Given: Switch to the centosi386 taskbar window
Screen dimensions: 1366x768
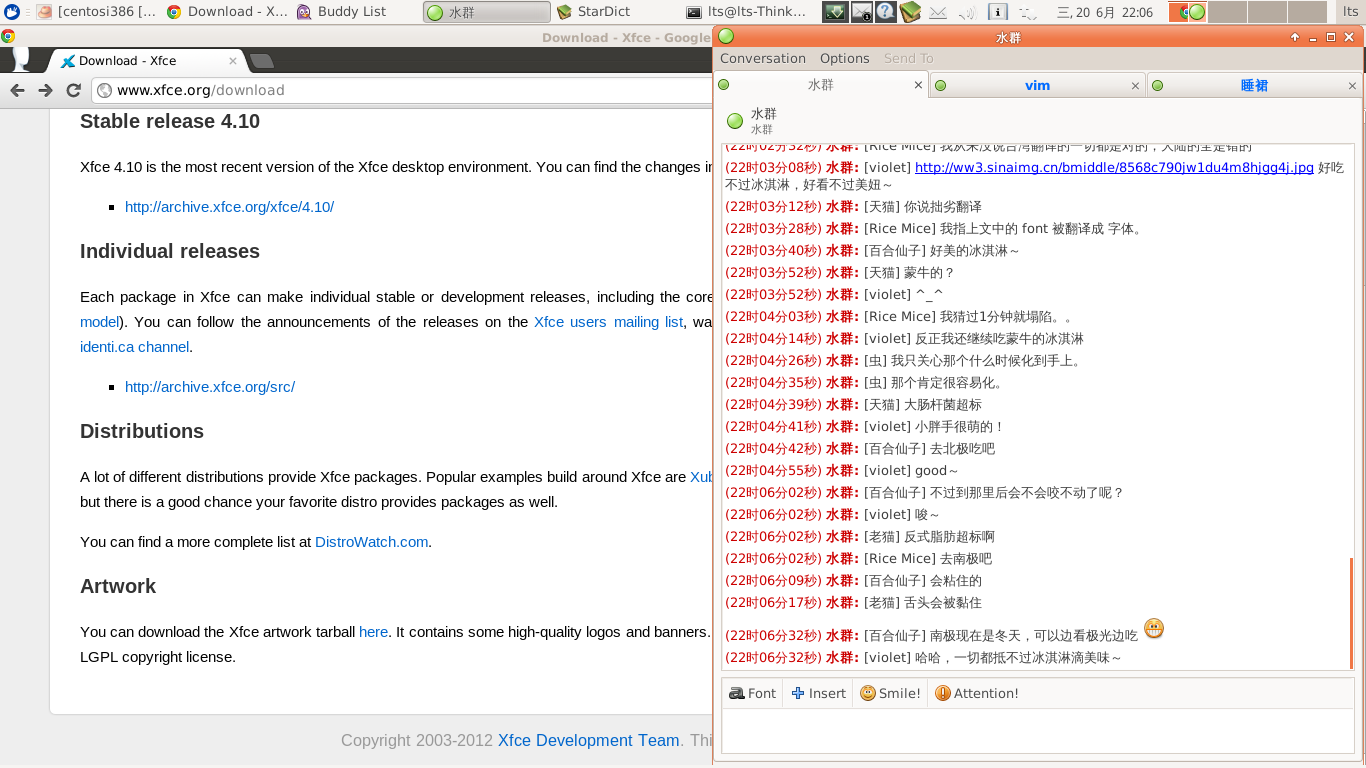Looking at the screenshot, I should [97, 12].
